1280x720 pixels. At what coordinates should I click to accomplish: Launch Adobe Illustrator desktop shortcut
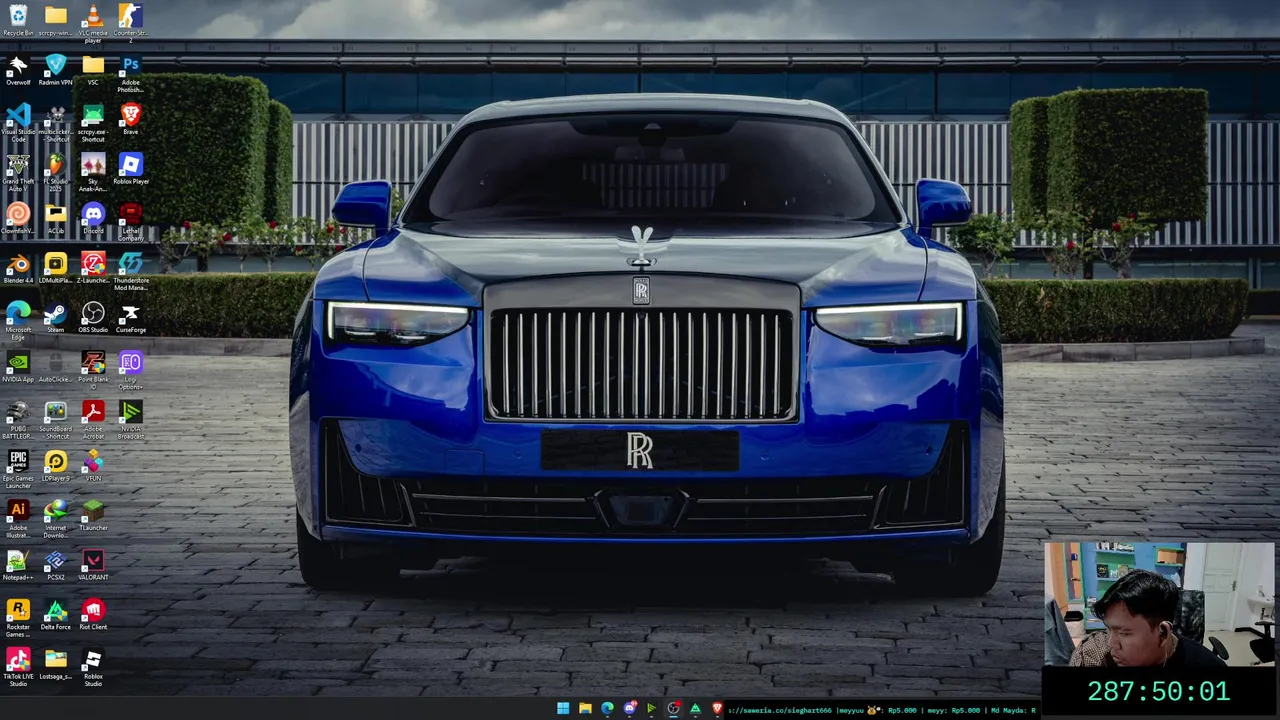18,518
